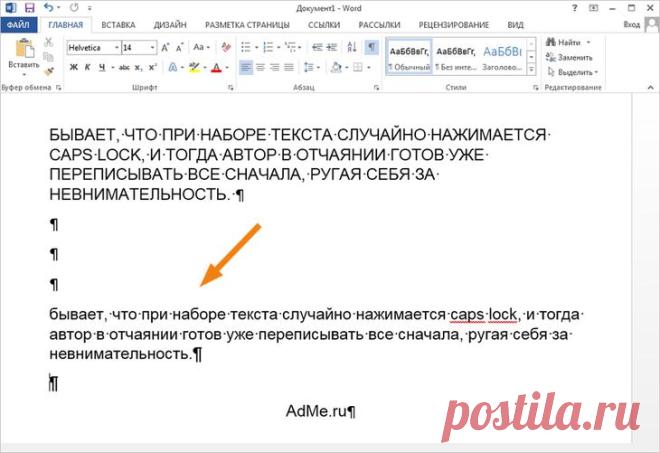The width and height of the screenshot is (660, 453).
Task: Toggle the paragraph marks ¶ button
Action: (x=371, y=47)
